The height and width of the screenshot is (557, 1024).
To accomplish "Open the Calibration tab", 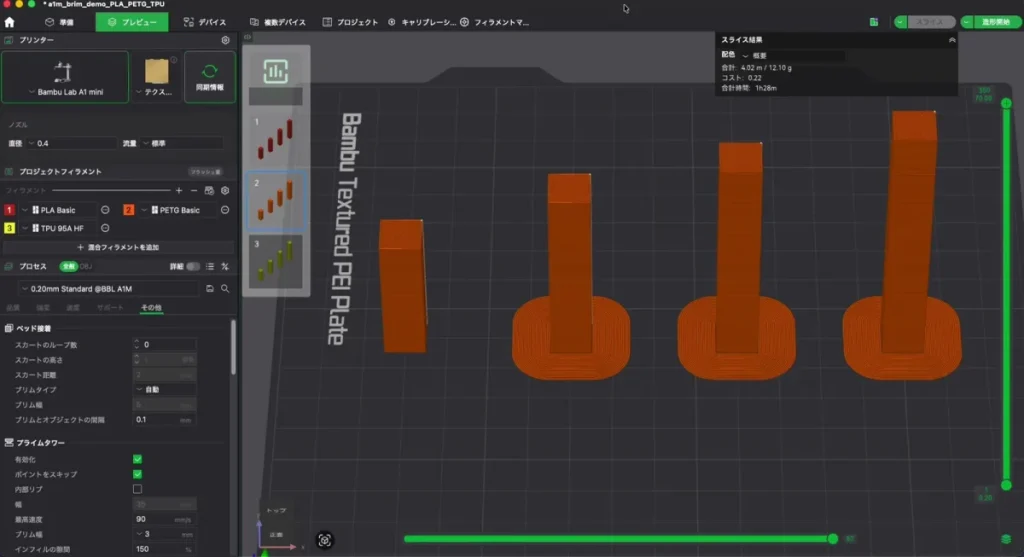I will tap(422, 22).
